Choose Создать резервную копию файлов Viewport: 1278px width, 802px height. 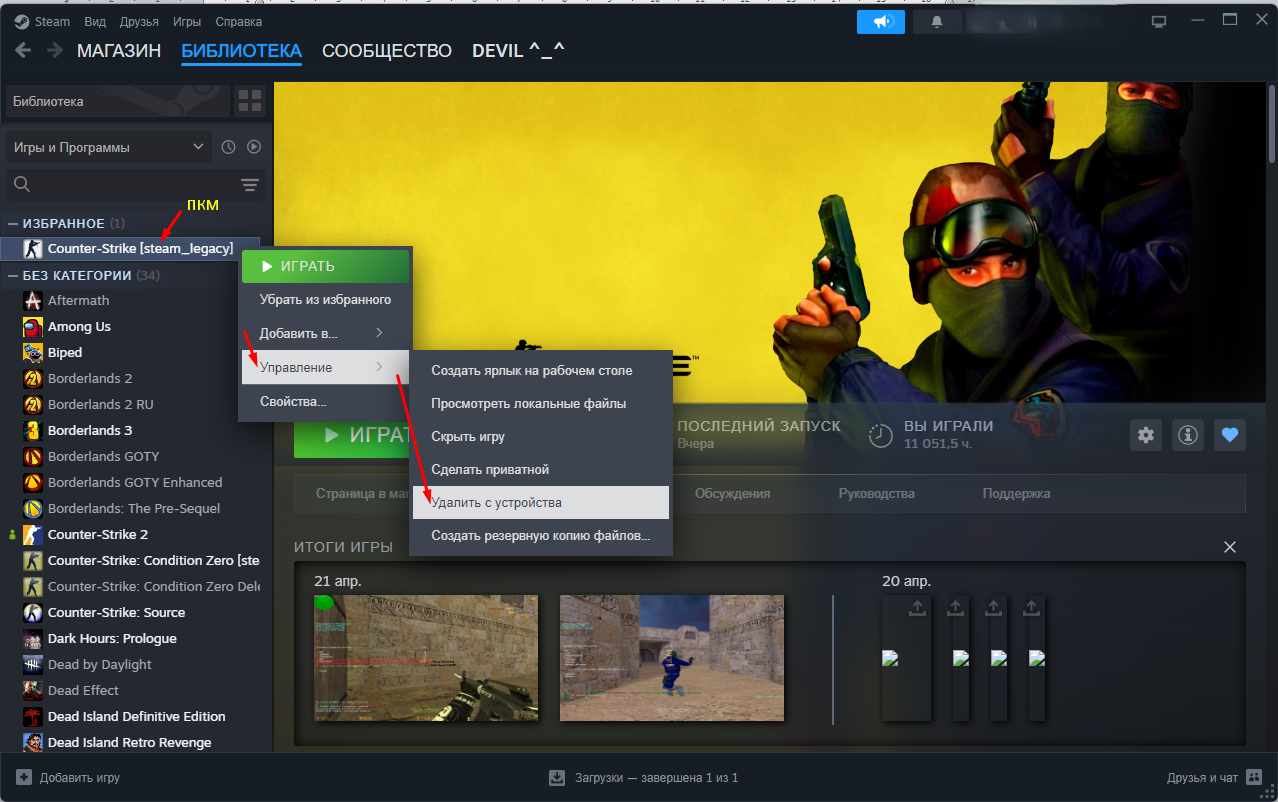tap(541, 535)
